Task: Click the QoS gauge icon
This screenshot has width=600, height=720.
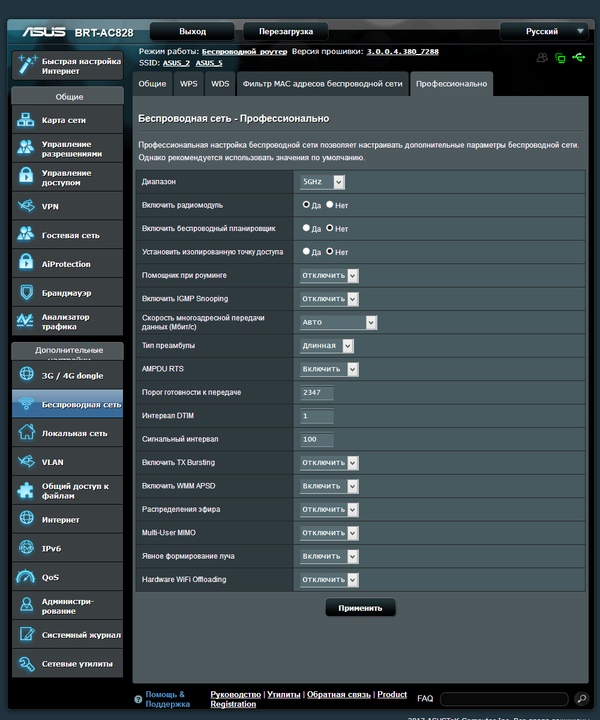Action: (x=26, y=577)
